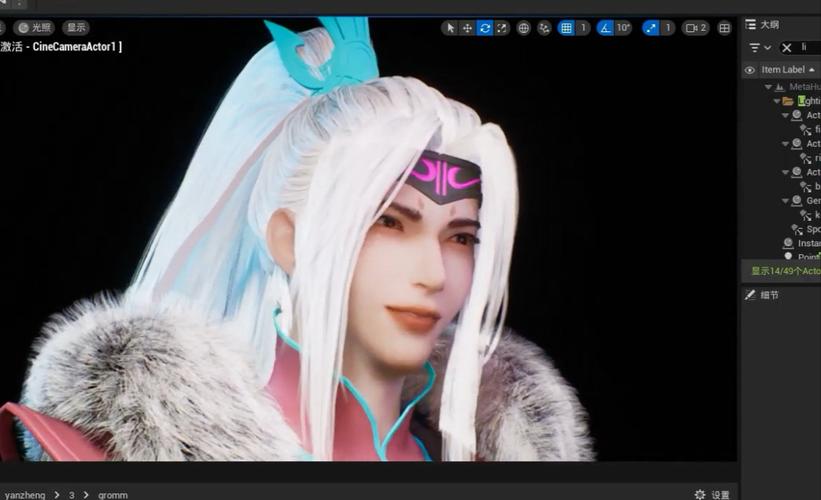Open surface snapping options icon
Image resolution: width=821 pixels, height=500 pixels.
click(545, 28)
